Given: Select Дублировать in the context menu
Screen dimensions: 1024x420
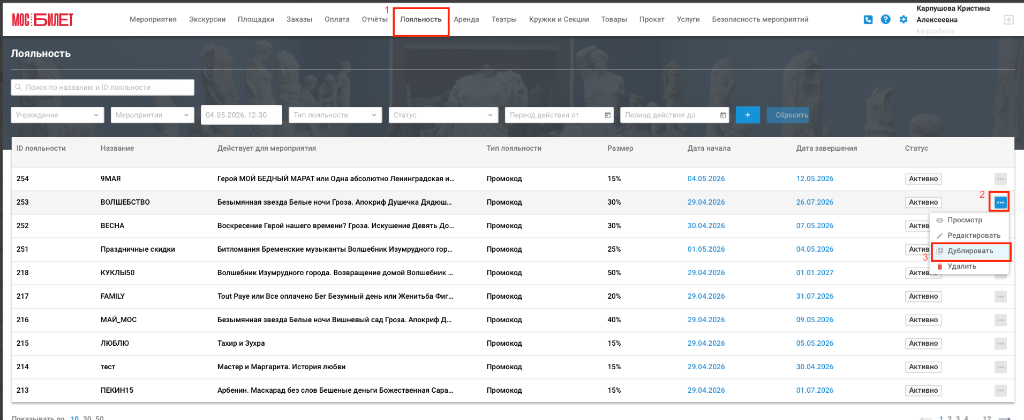Looking at the screenshot, I should (x=970, y=251).
